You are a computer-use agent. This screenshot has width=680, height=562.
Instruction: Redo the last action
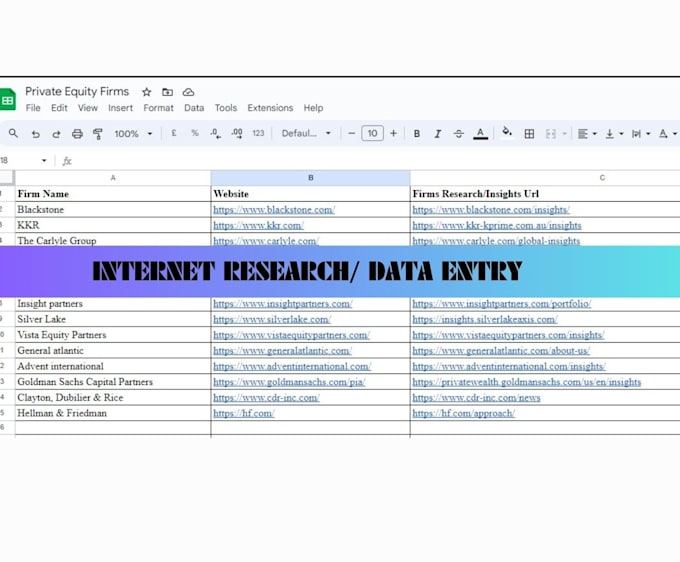coord(56,134)
